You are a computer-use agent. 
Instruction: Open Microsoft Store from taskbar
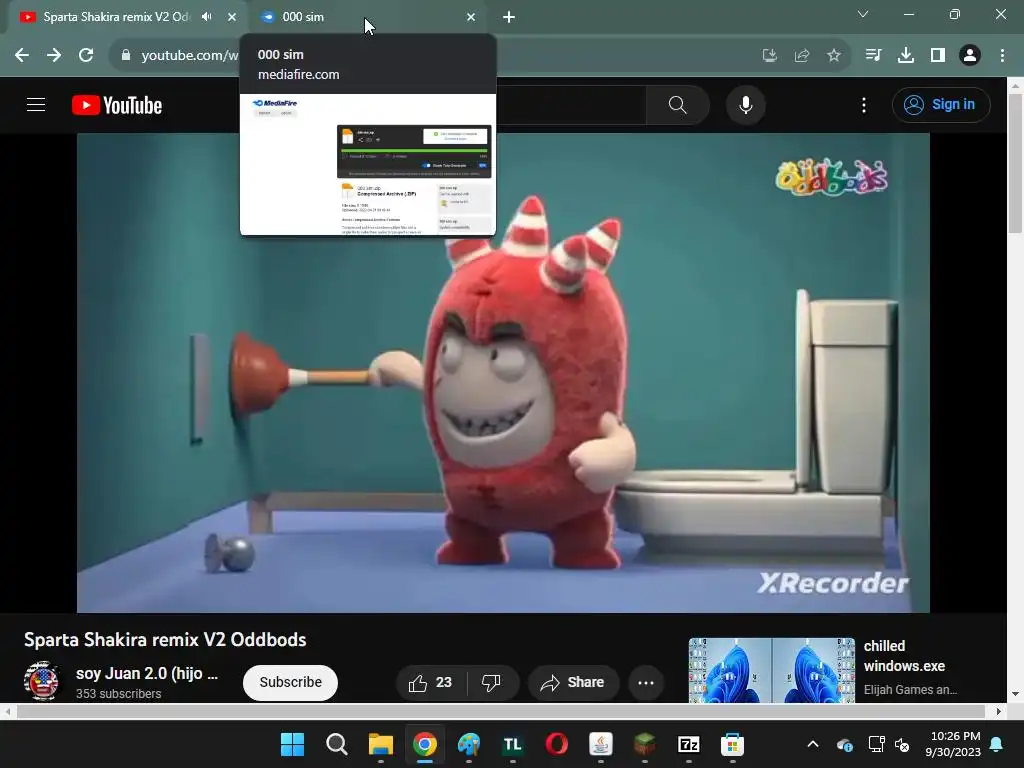[x=733, y=744]
